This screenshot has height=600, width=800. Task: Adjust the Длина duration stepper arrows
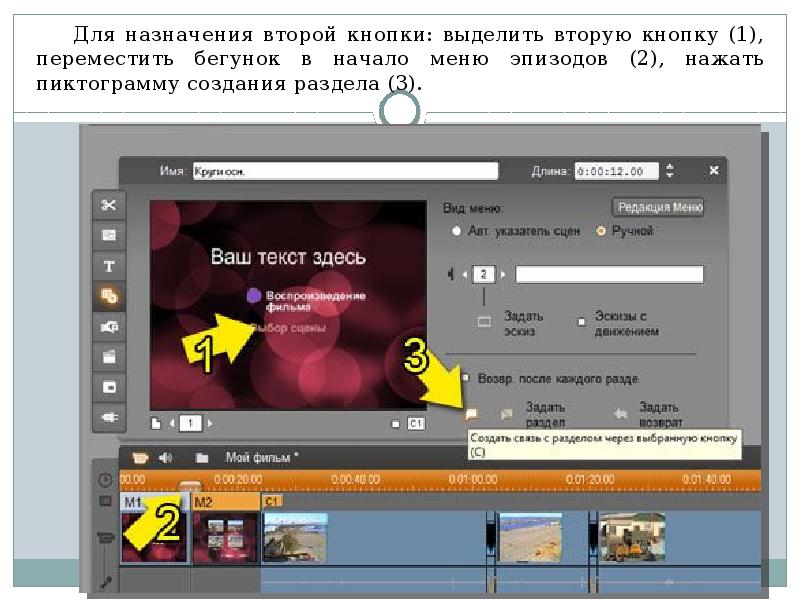[670, 171]
